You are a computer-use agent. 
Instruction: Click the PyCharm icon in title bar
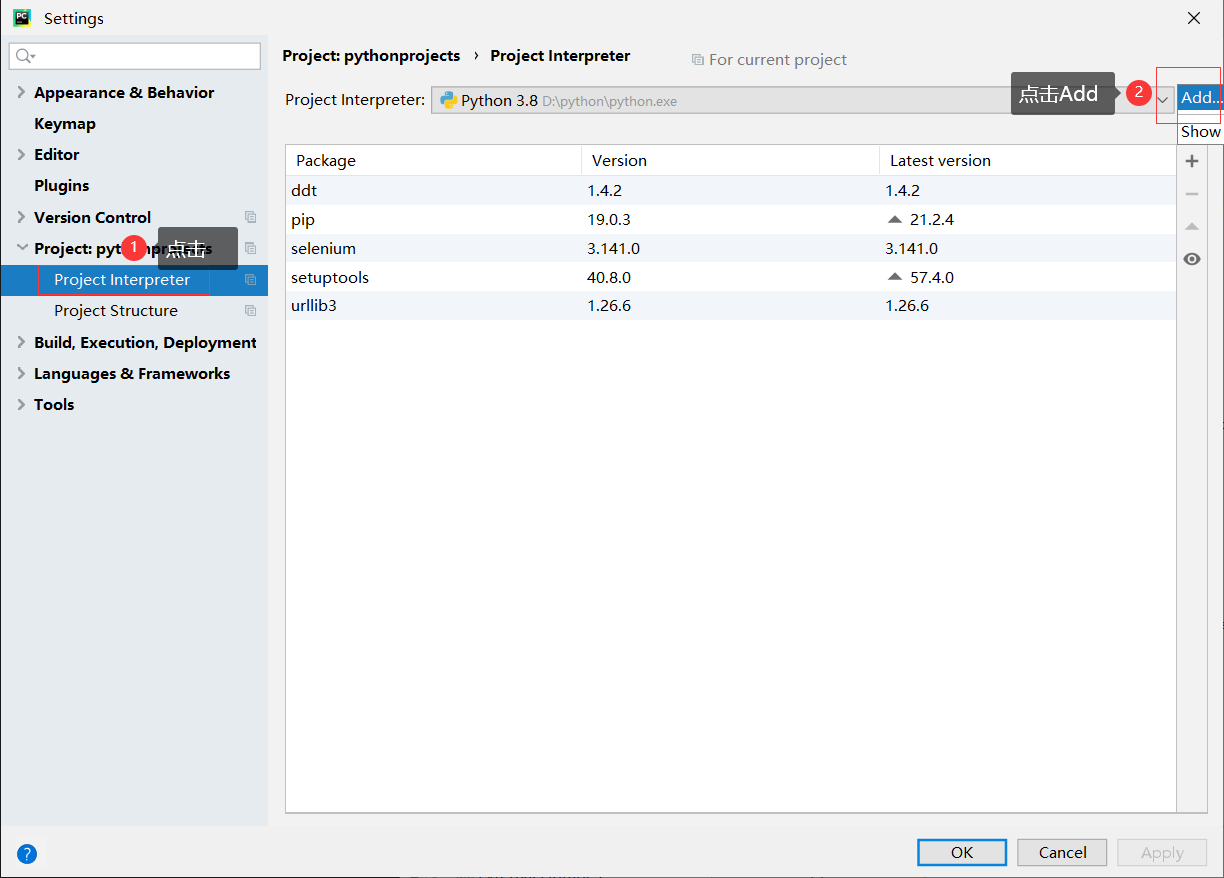(21, 17)
